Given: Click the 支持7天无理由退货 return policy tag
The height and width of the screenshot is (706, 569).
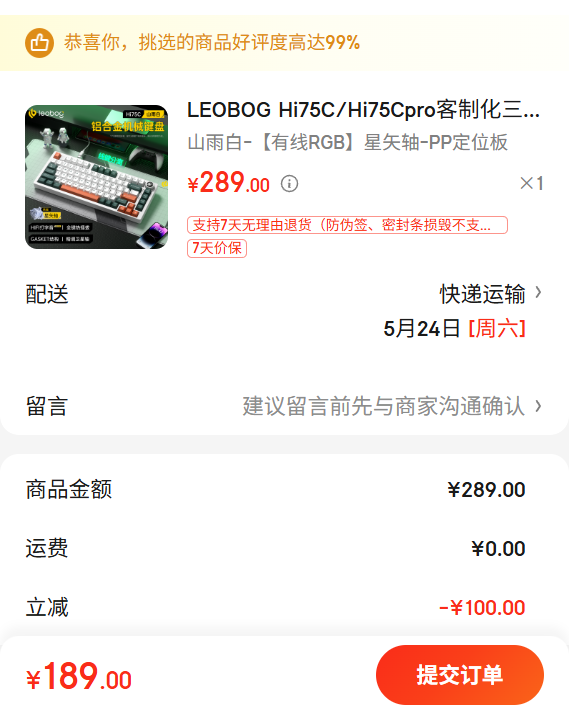Looking at the screenshot, I should click(x=348, y=225).
